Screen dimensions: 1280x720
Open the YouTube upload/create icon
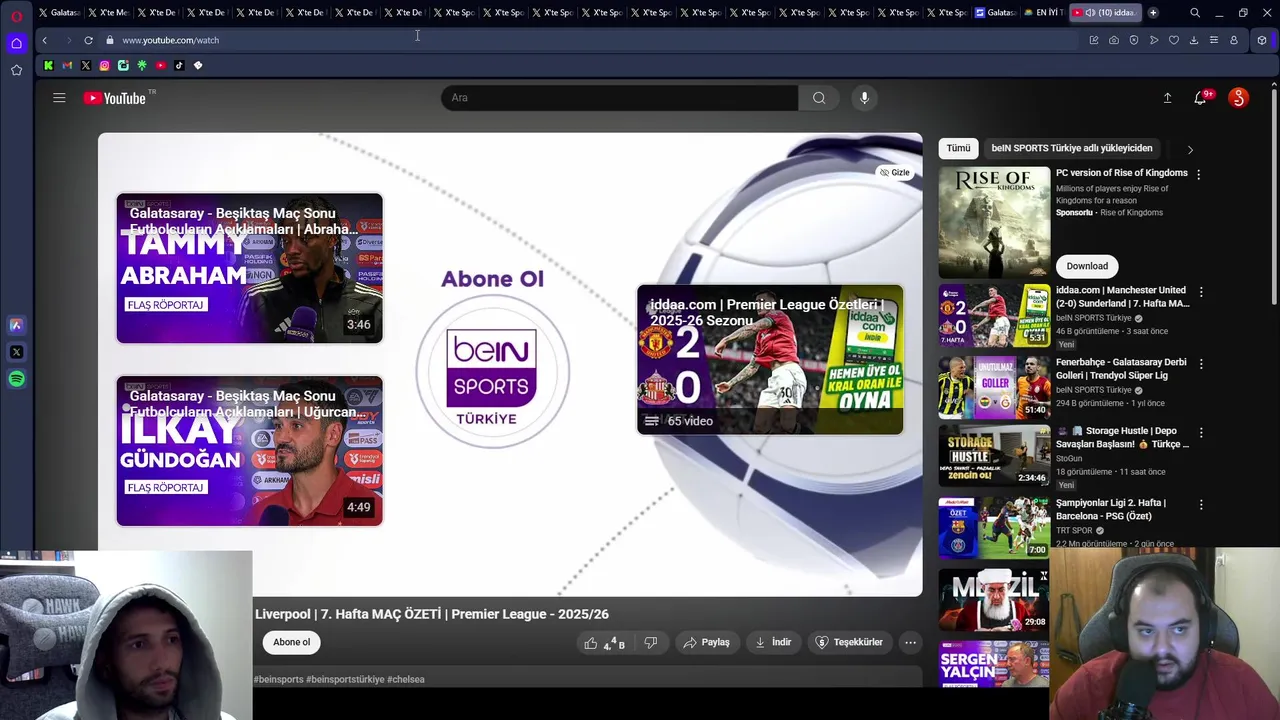pyautogui.click(x=1167, y=98)
